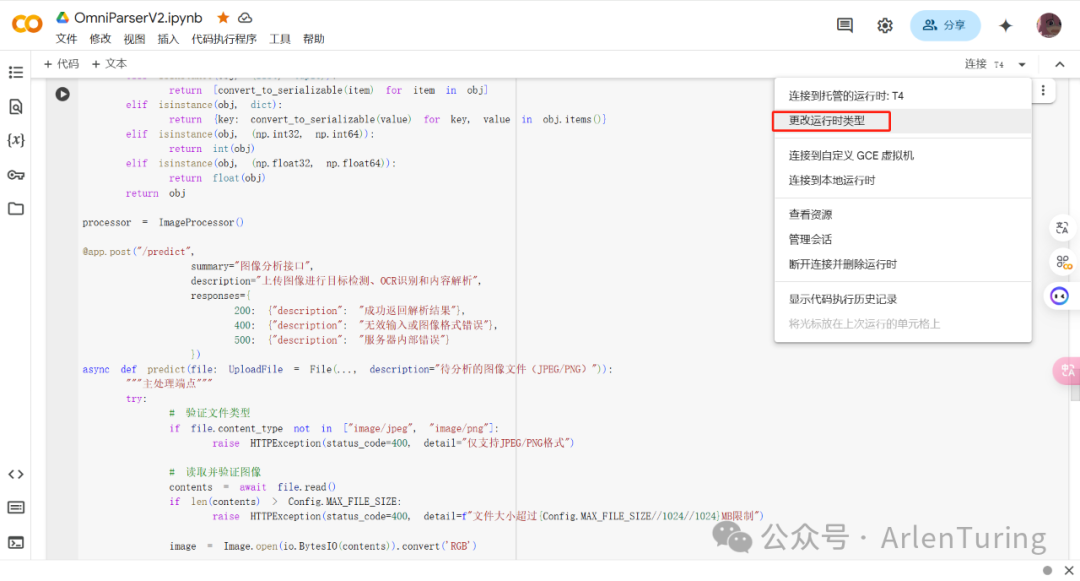Click the code line processor = ImageProcessor()
Image resolution: width=1080 pixels, height=581 pixels.
[163, 222]
